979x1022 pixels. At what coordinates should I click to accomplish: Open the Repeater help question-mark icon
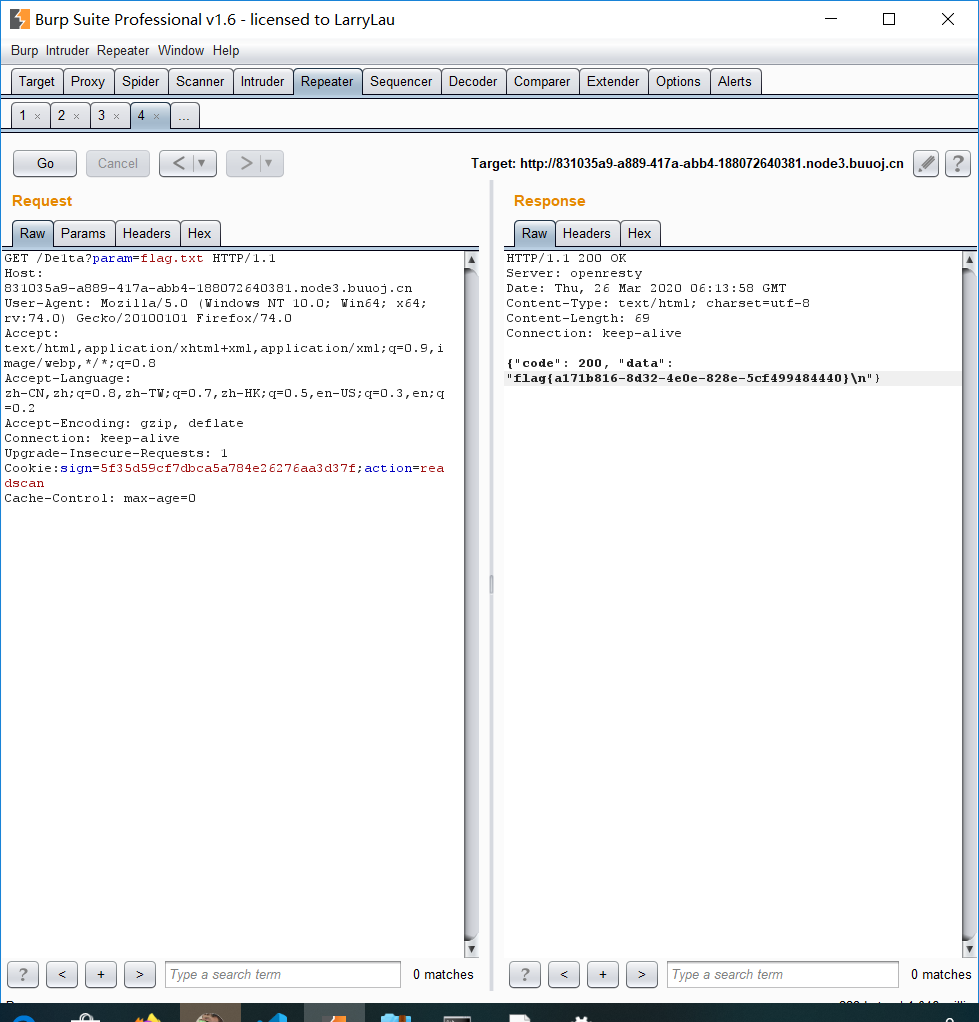coord(957,164)
